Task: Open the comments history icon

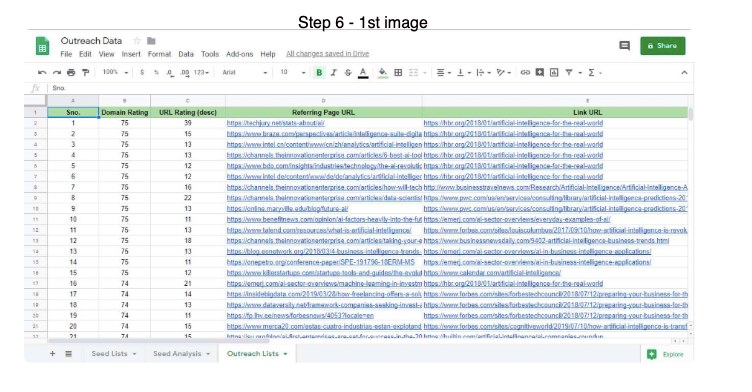Action: coord(624,46)
